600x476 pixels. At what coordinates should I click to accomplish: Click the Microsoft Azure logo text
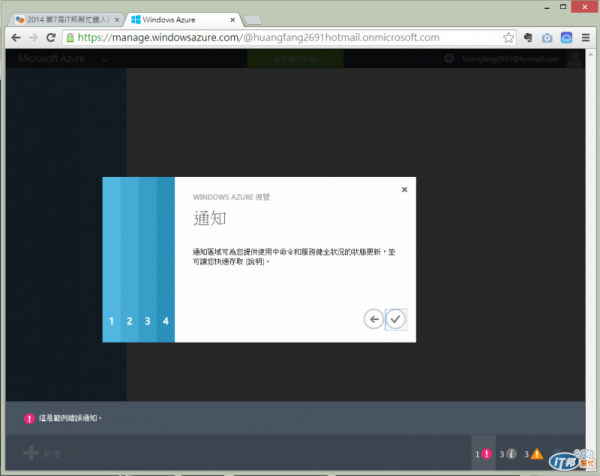pyautogui.click(x=51, y=59)
